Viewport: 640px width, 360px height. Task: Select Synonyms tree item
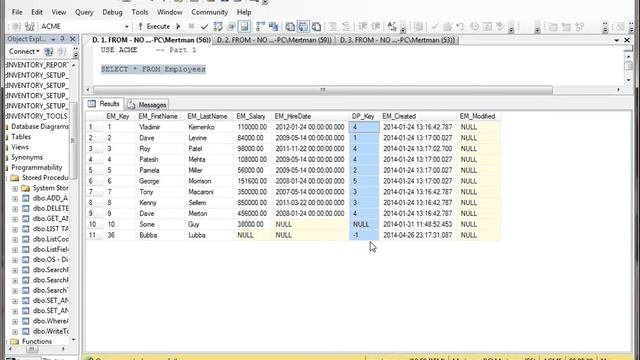(x=27, y=157)
